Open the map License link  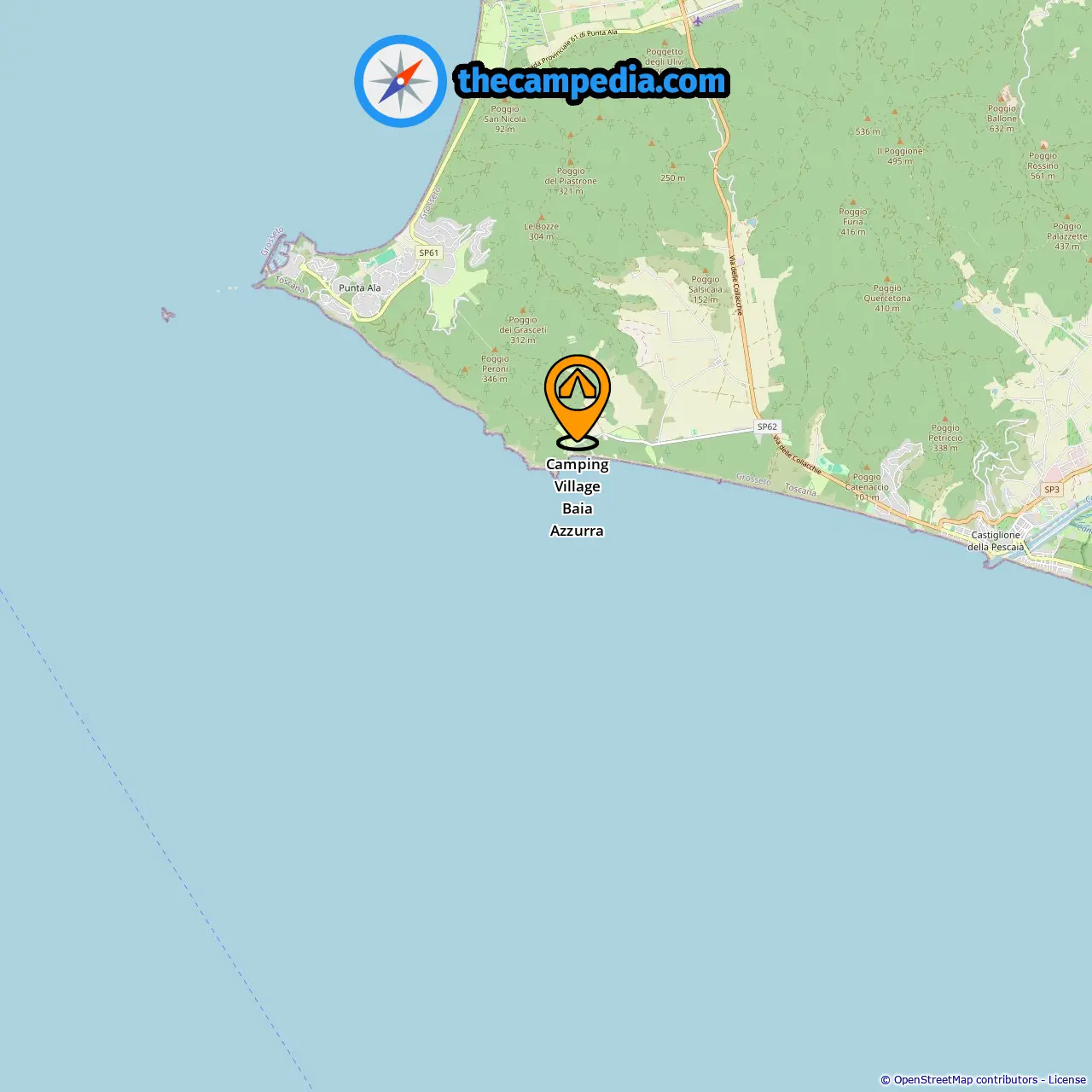pyautogui.click(x=1067, y=1080)
